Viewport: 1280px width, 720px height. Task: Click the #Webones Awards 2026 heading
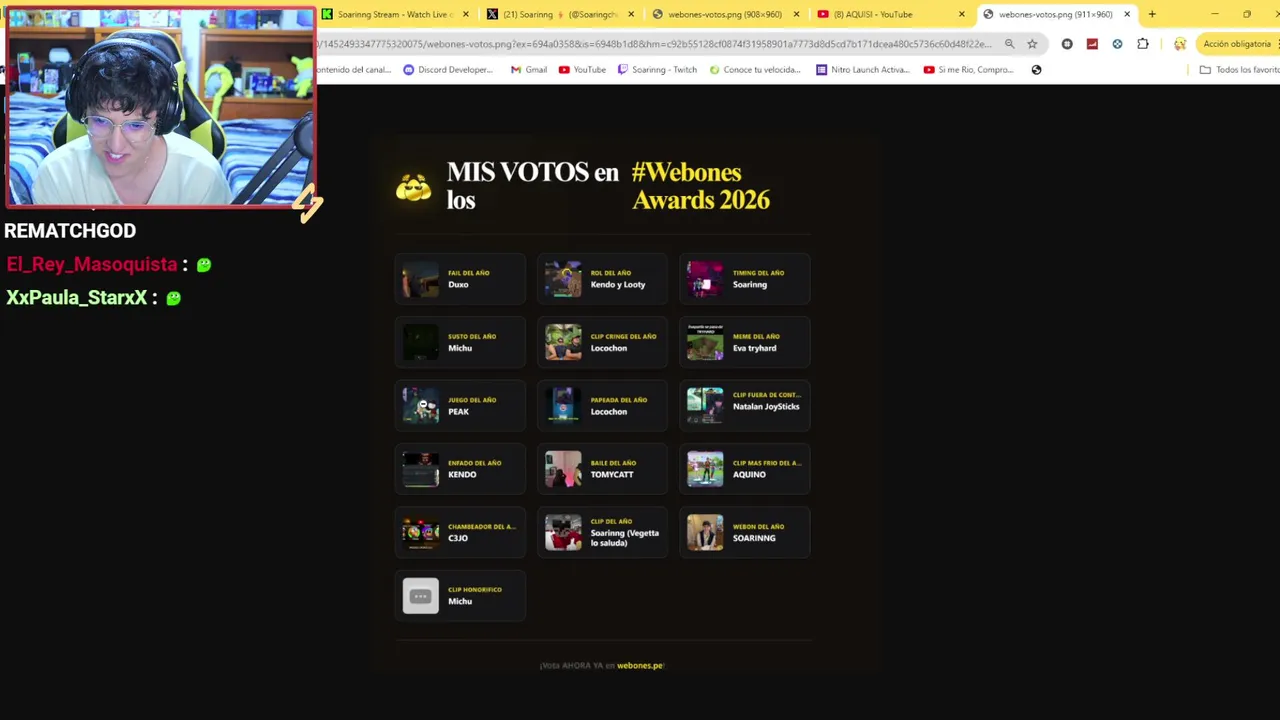tap(701, 186)
